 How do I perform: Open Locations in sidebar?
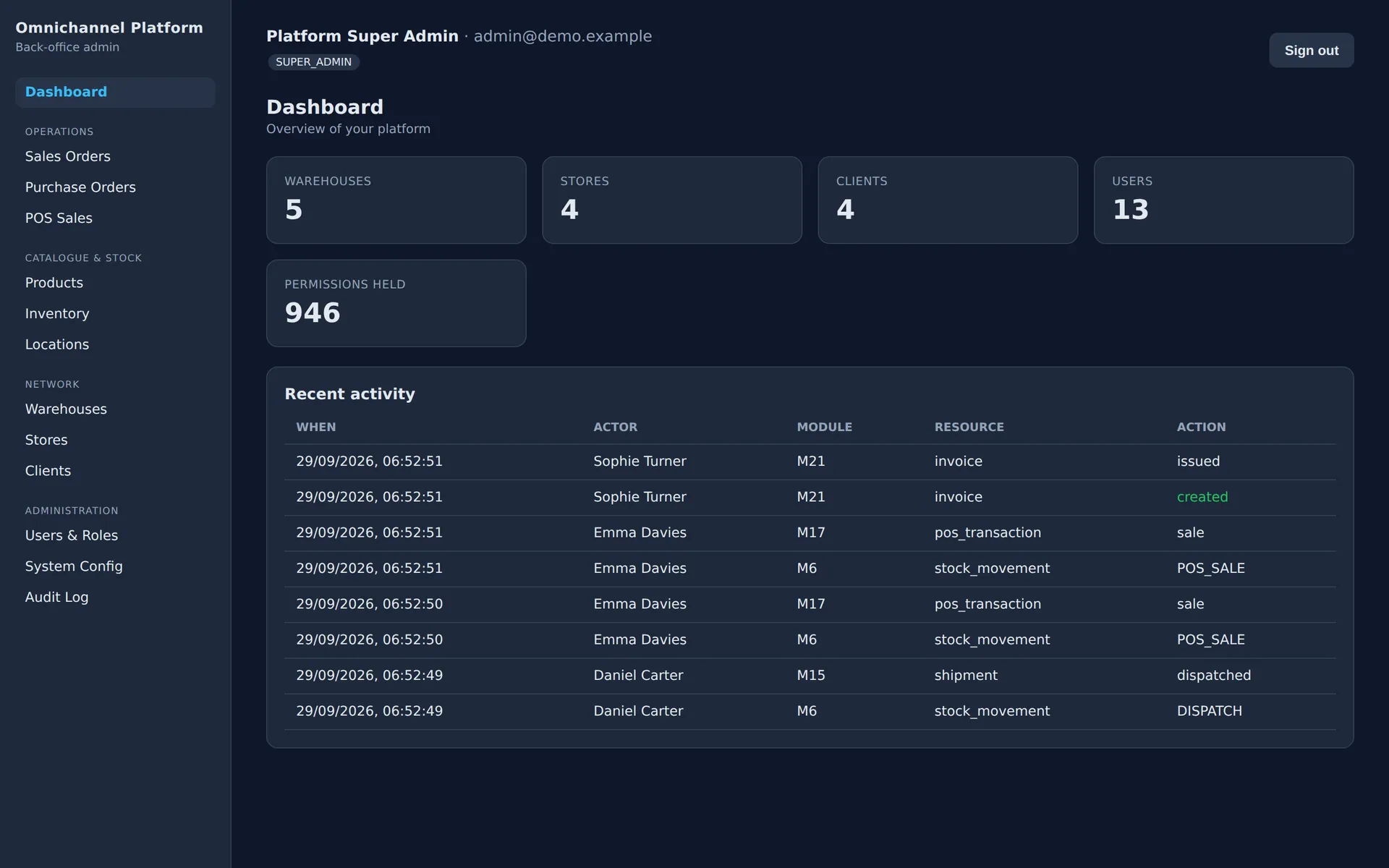[57, 345]
